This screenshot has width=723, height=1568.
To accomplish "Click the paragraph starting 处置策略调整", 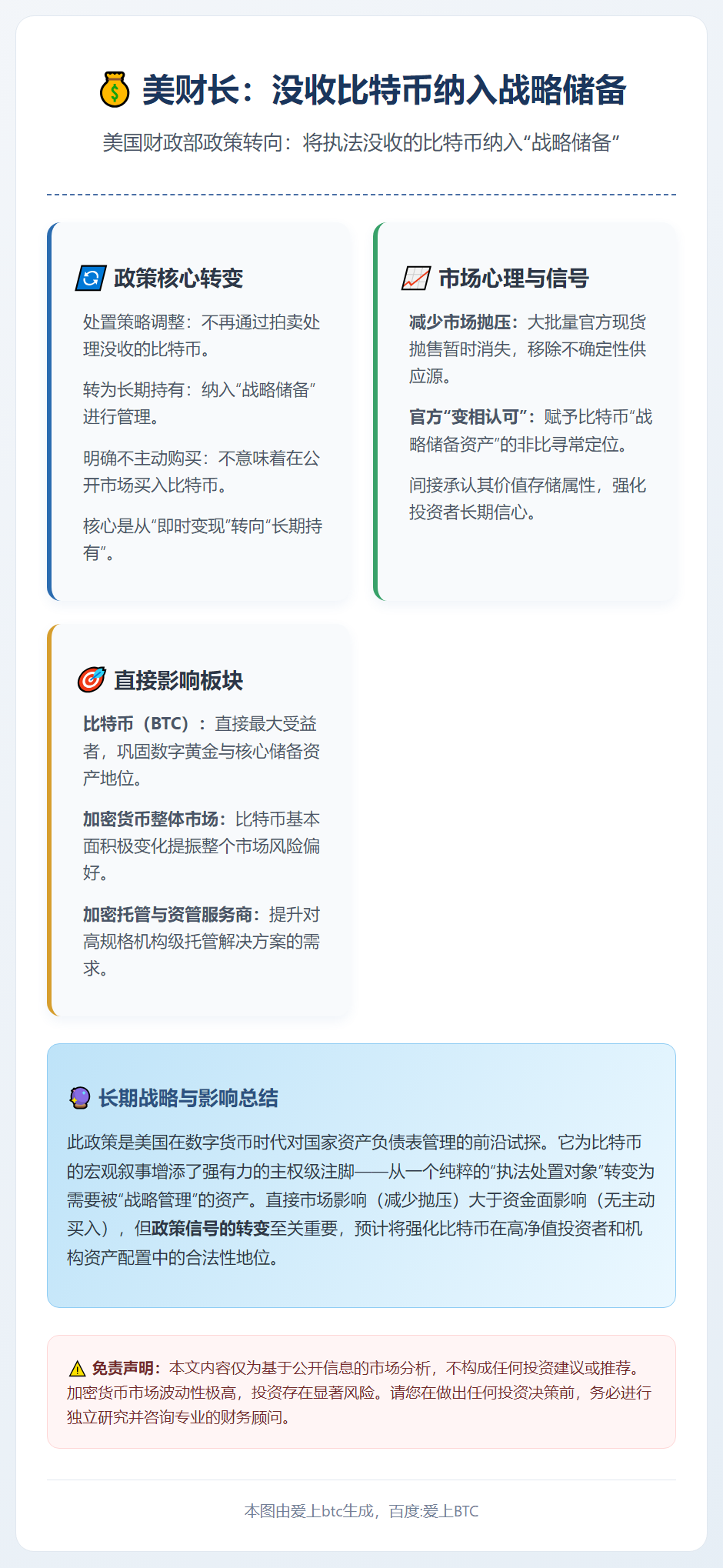I will [x=202, y=335].
